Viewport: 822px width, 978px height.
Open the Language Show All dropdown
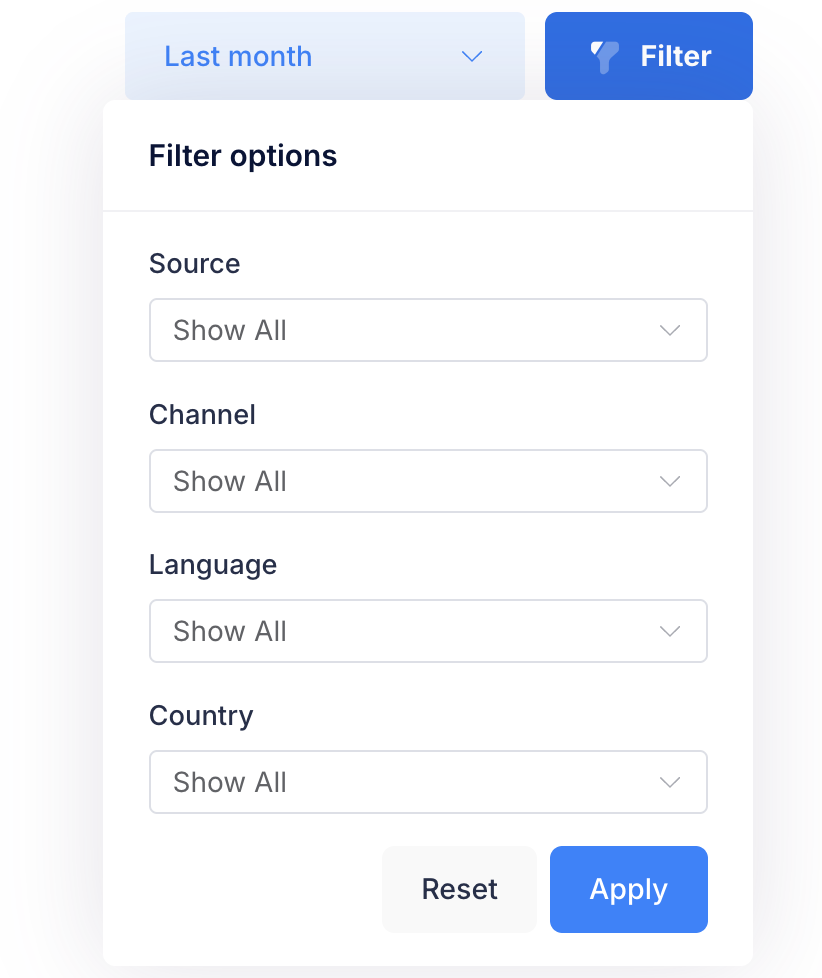[x=428, y=631]
